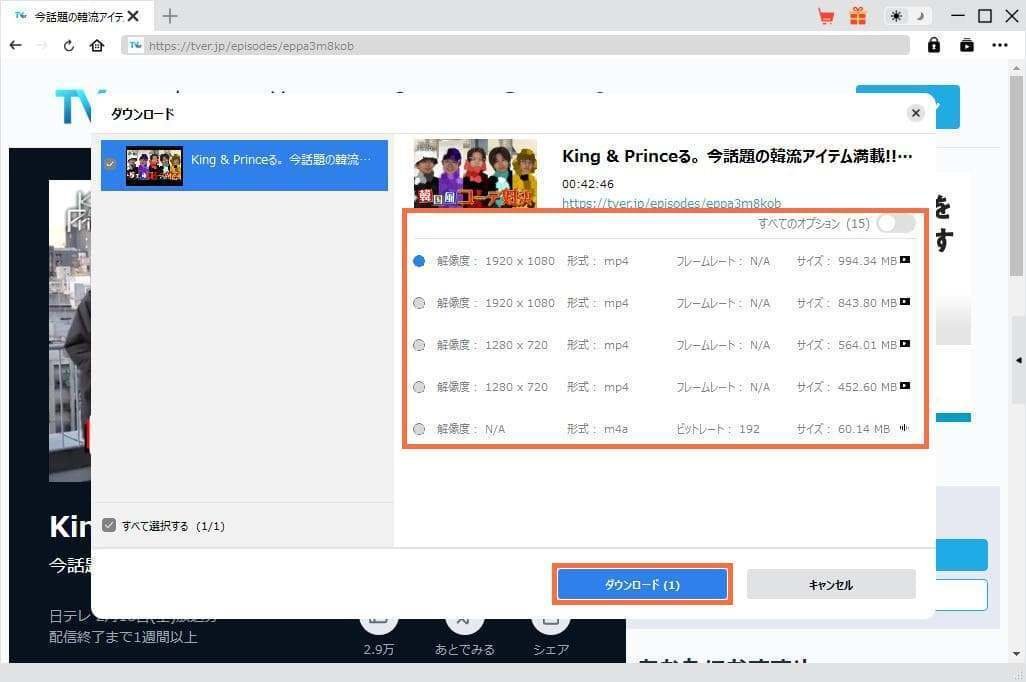
Task: Click the page vertical scrollbar
Action: coord(1016,177)
